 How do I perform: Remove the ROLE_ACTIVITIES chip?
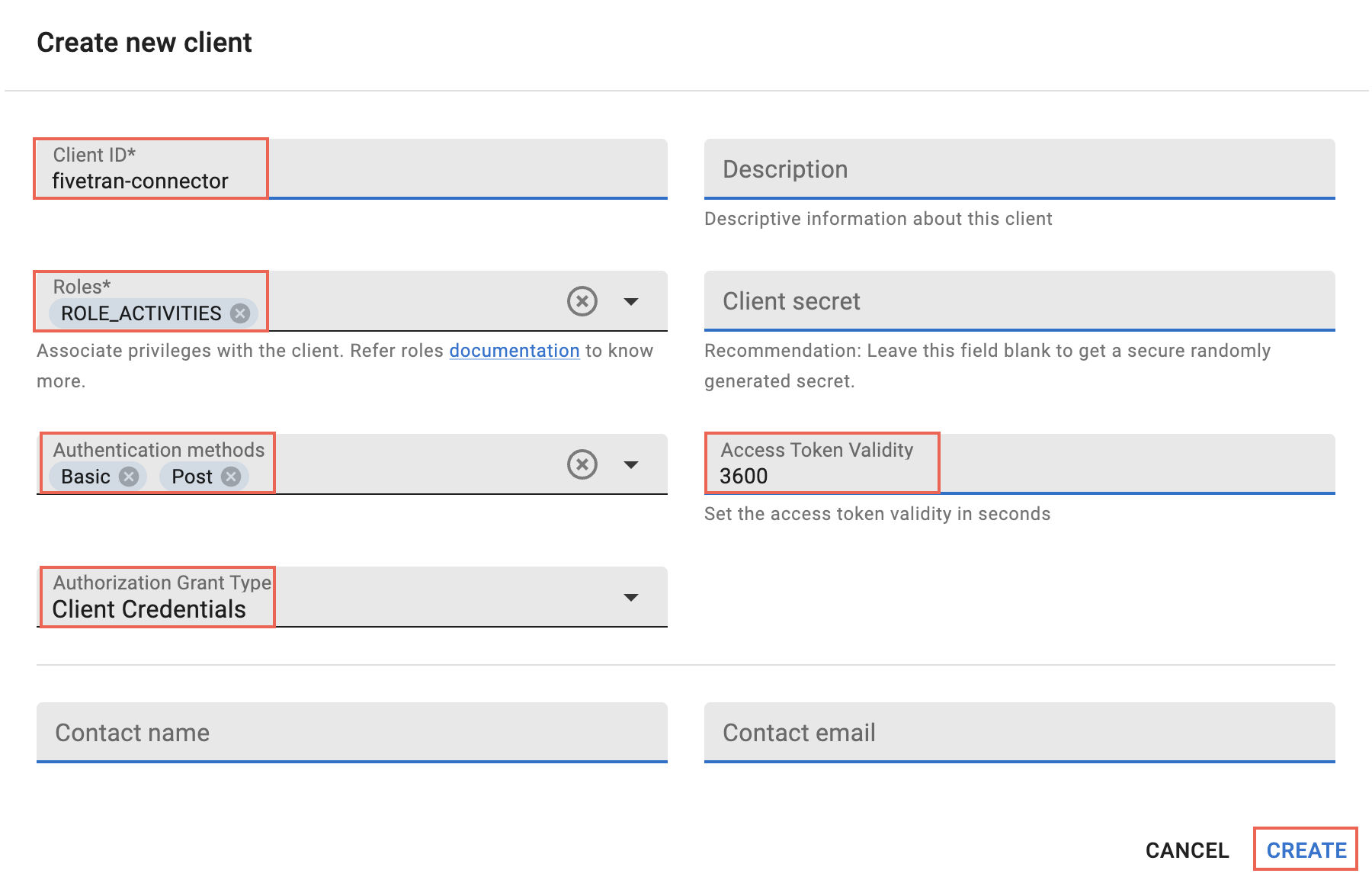click(x=240, y=313)
